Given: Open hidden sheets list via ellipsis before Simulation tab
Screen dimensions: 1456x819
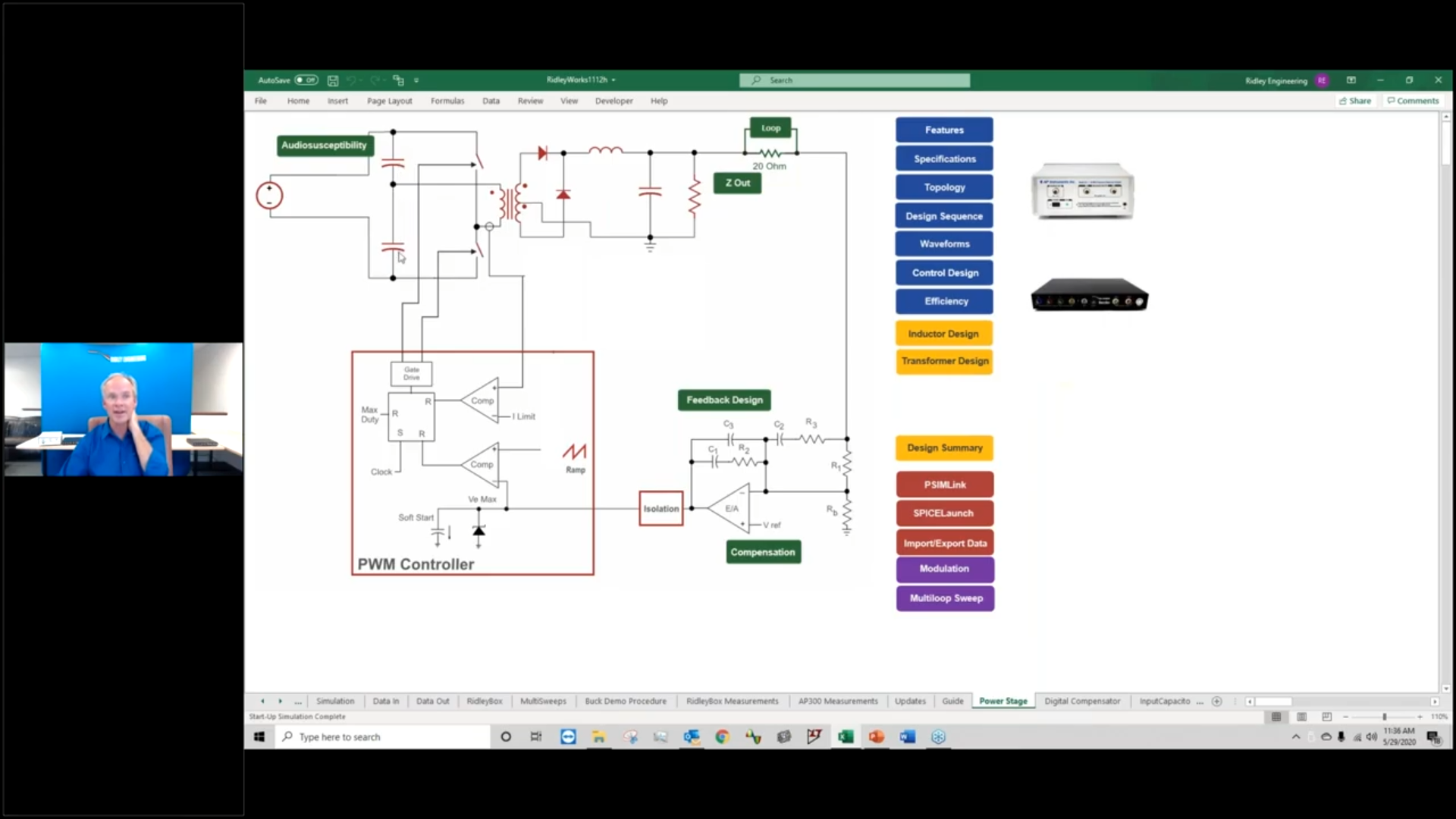Looking at the screenshot, I should 297,701.
